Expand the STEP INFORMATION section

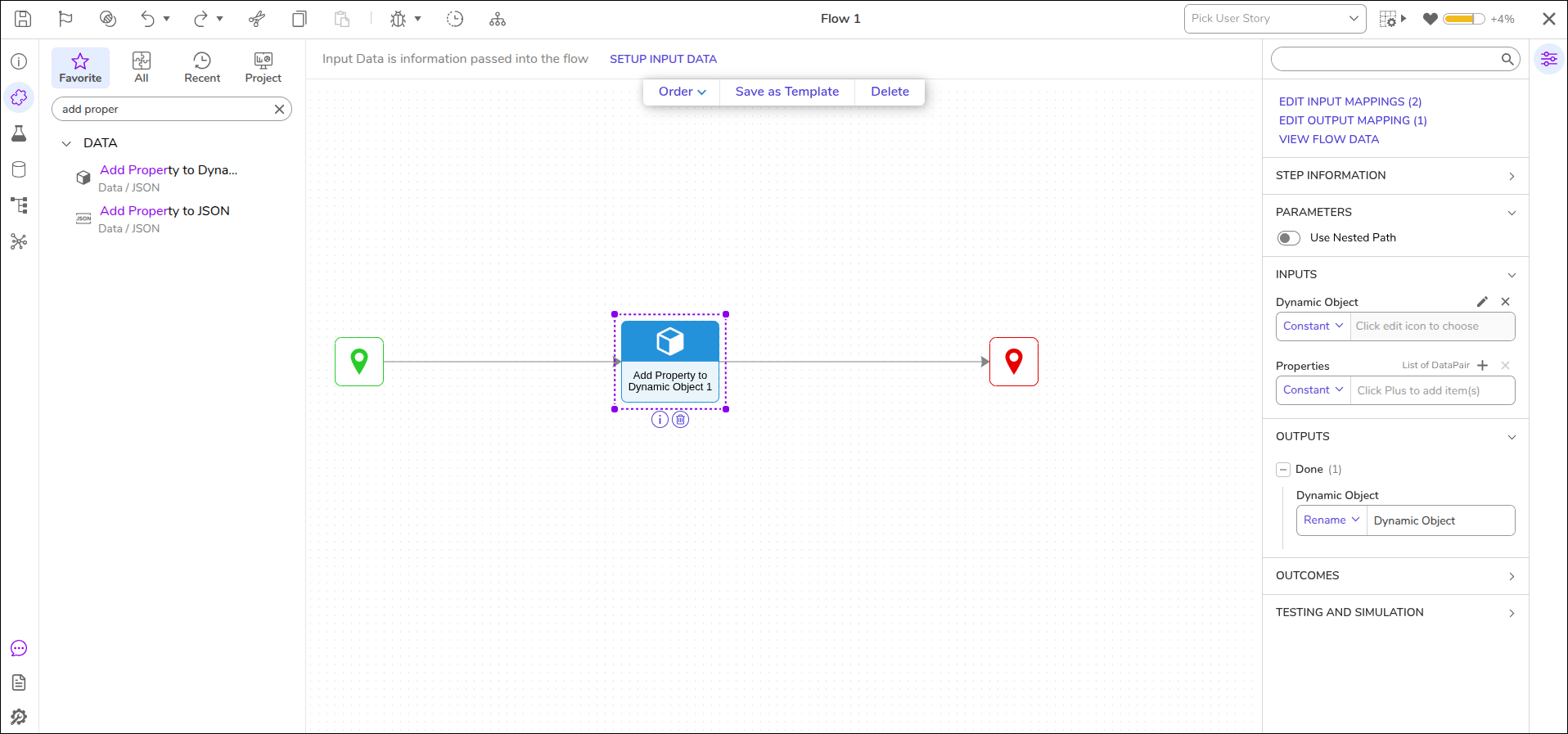coord(1395,176)
